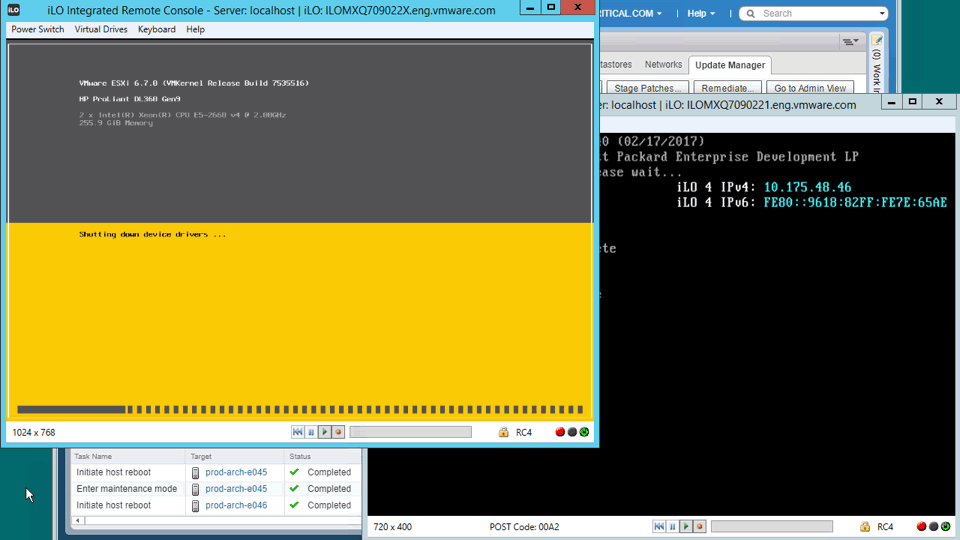Open the Keyboard menu
Image resolution: width=960 pixels, height=540 pixels.
click(157, 29)
